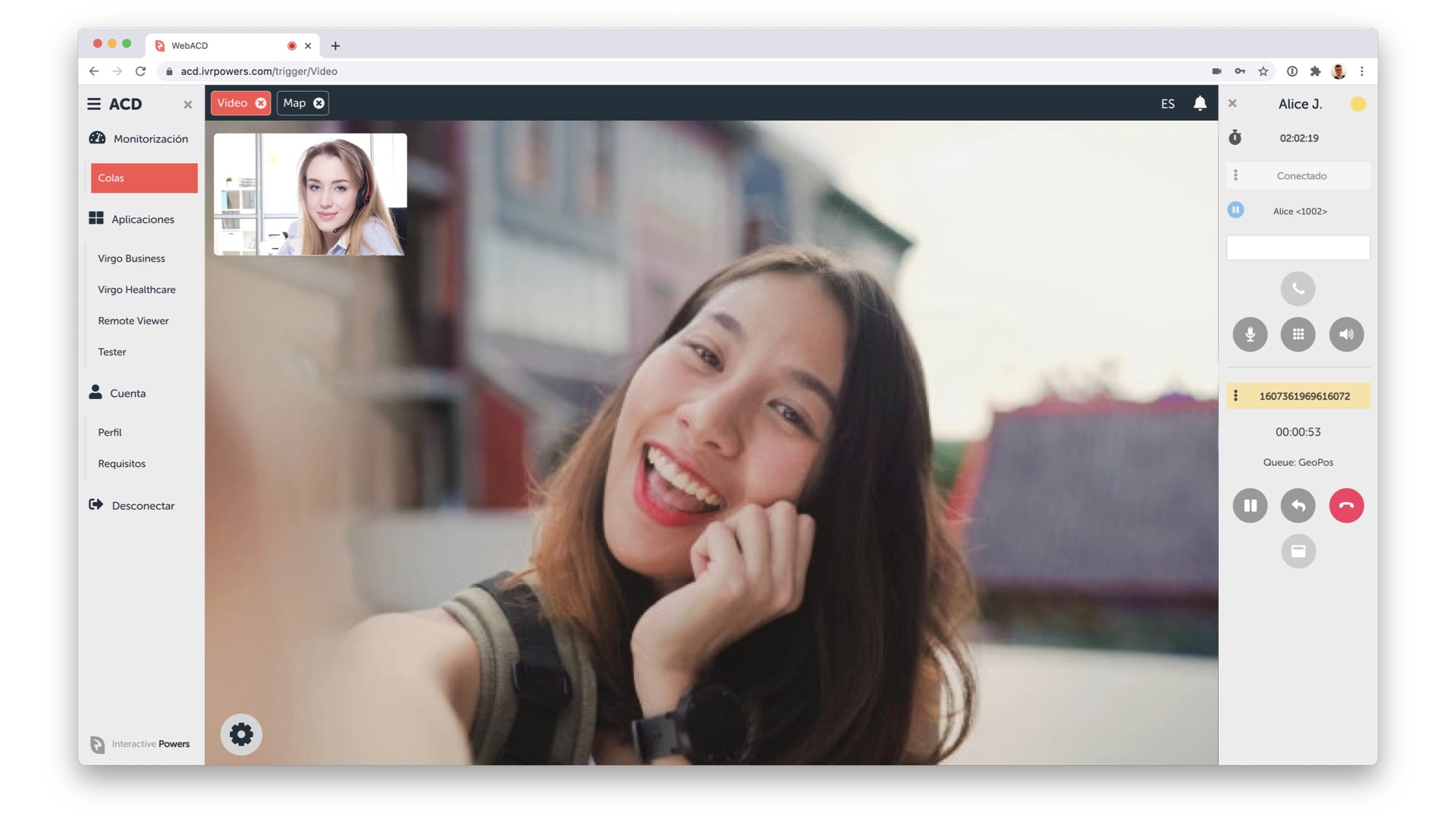Open the Conectado status options menu
The height and width of the screenshot is (819, 1456).
coord(1236,175)
